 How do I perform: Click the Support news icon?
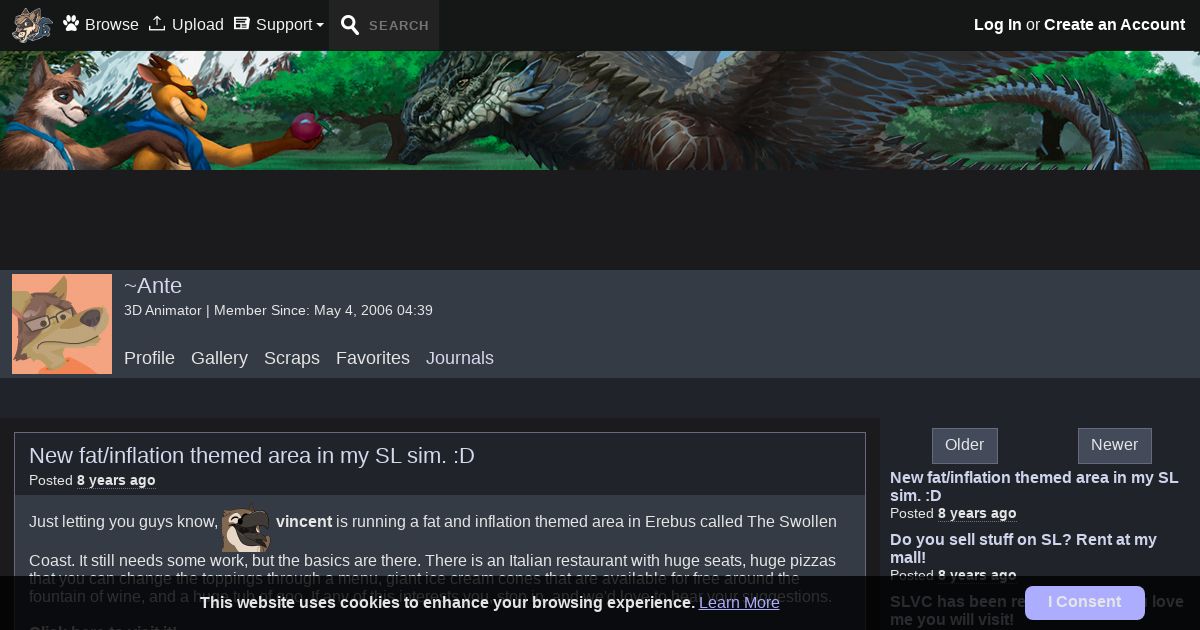241,24
